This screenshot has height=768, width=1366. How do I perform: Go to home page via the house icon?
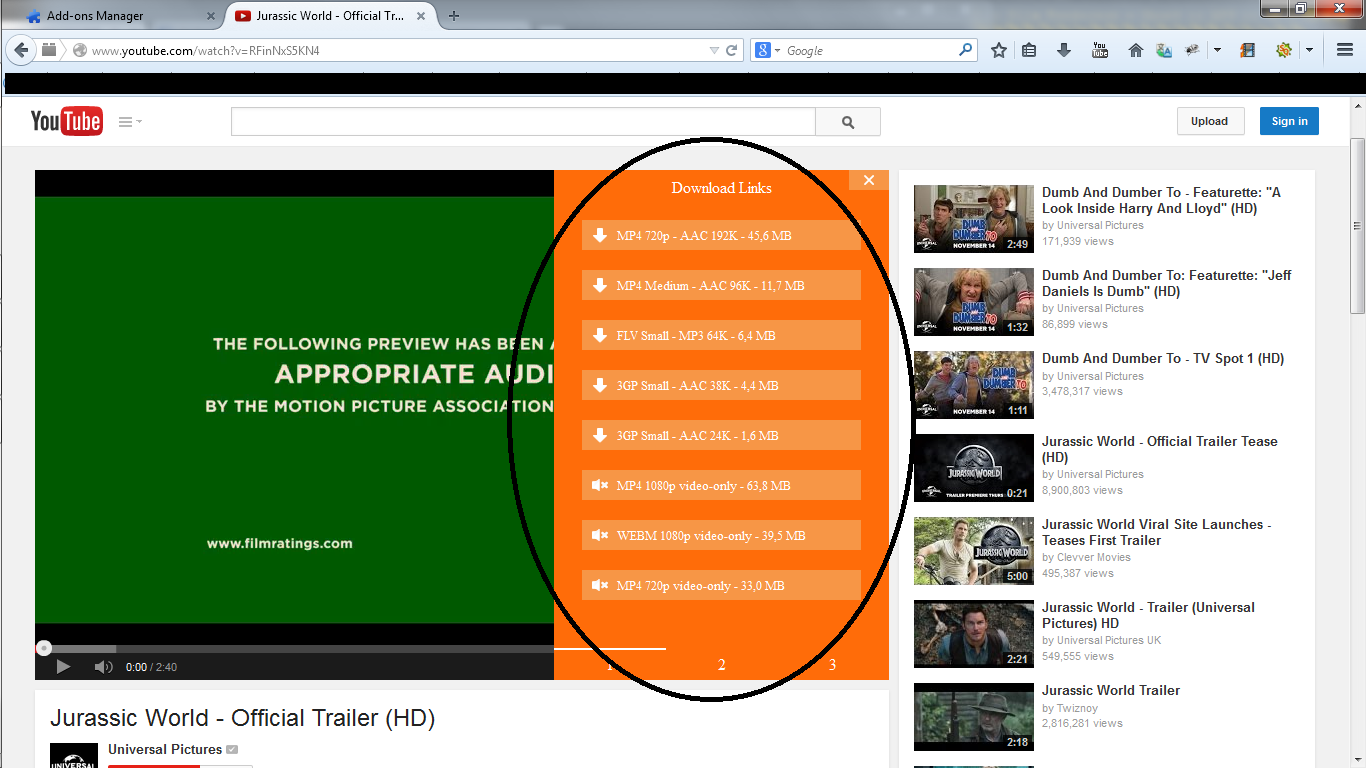[1135, 50]
